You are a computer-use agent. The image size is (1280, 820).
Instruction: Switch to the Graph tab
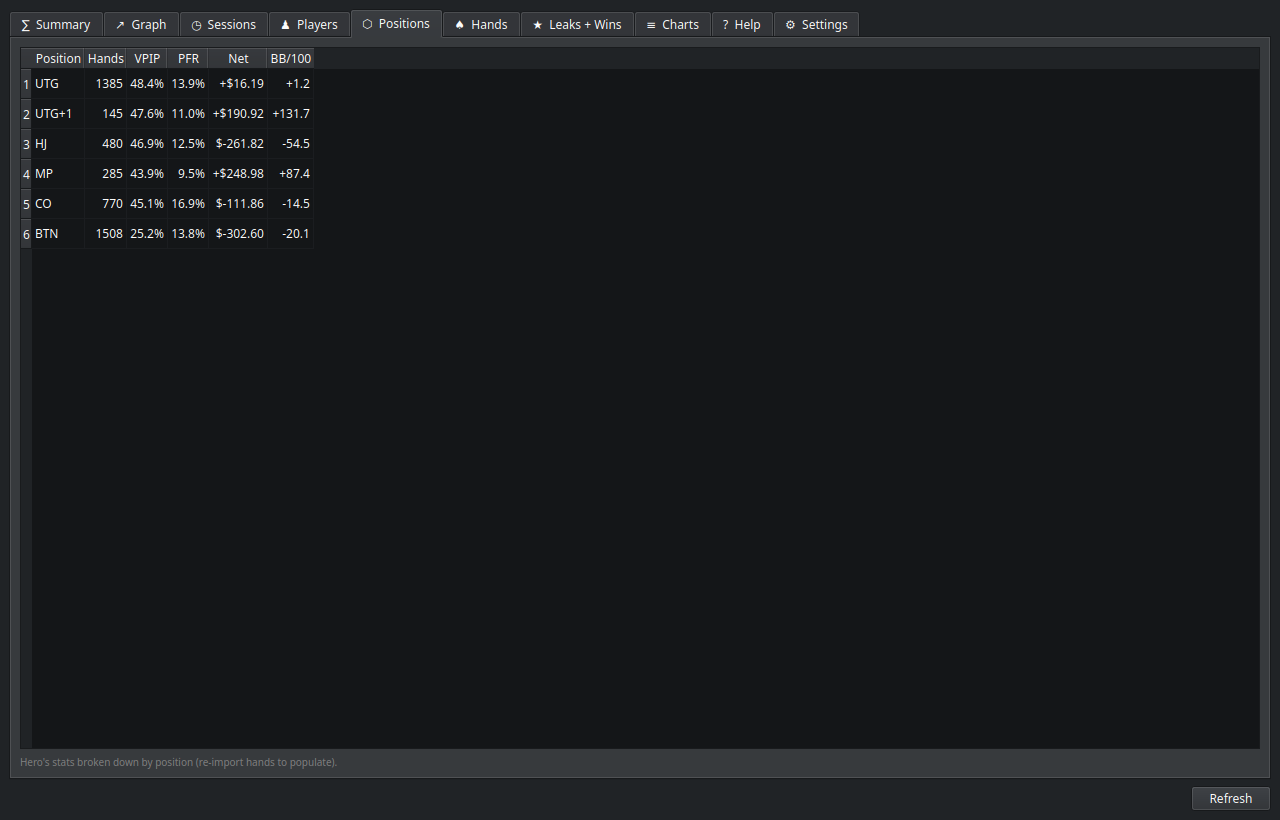coord(141,24)
